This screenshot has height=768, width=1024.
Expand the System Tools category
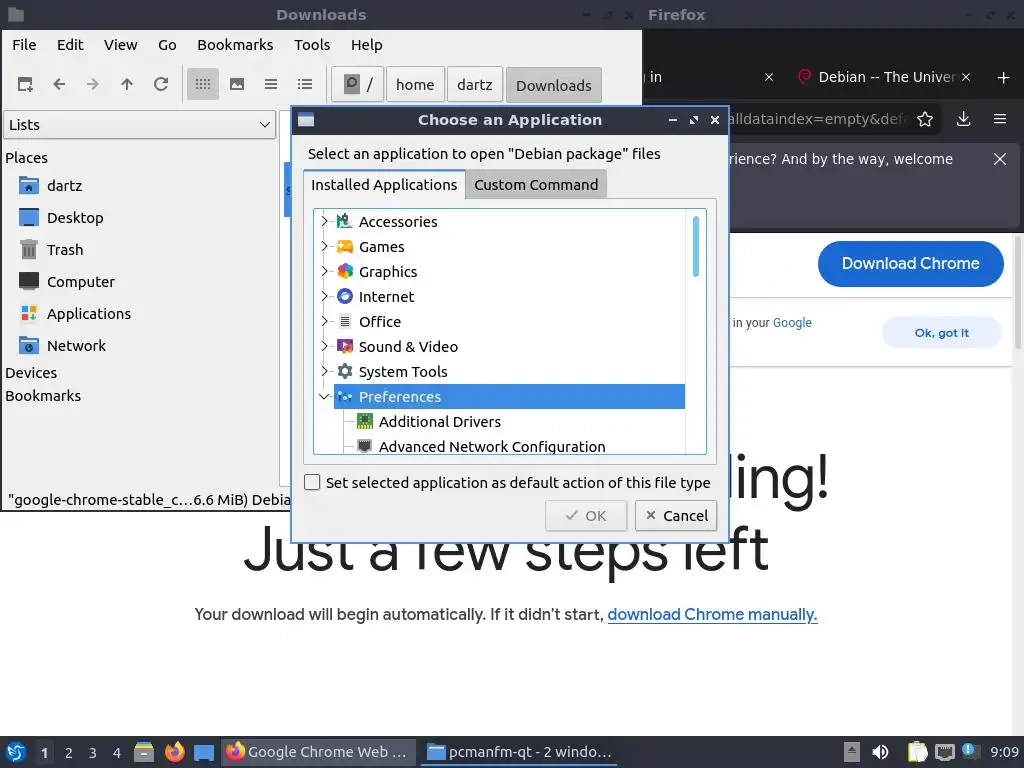324,372
